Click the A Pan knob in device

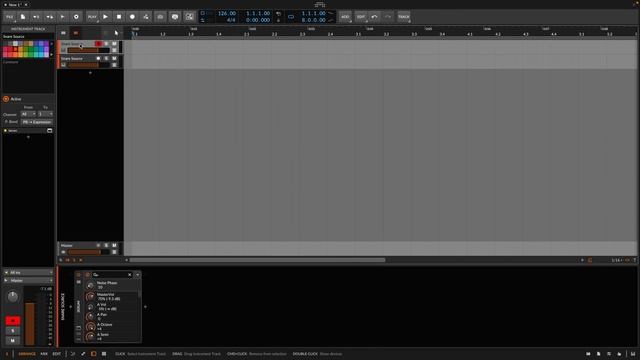[x=90, y=317]
